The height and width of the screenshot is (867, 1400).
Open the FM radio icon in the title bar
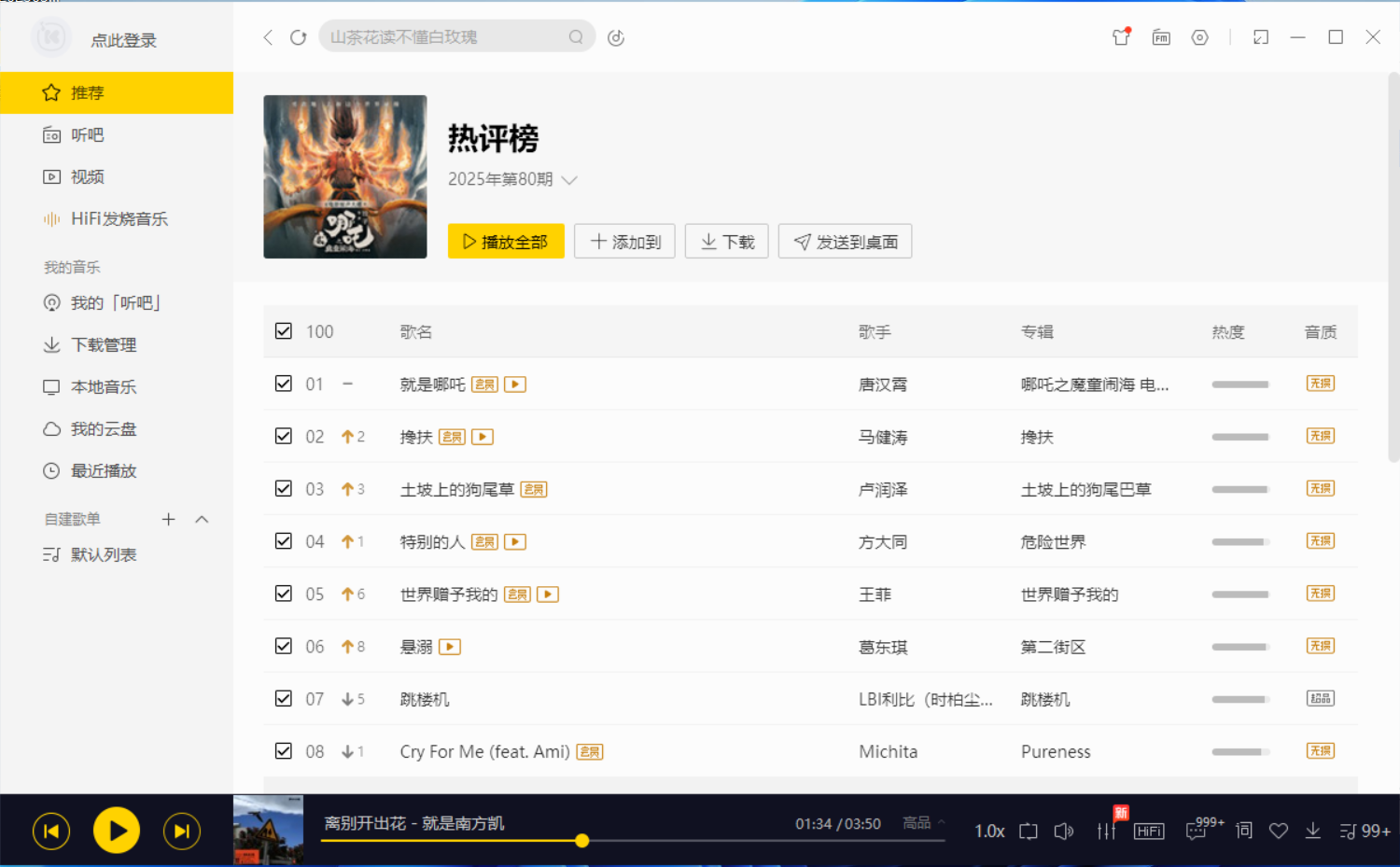1161,37
